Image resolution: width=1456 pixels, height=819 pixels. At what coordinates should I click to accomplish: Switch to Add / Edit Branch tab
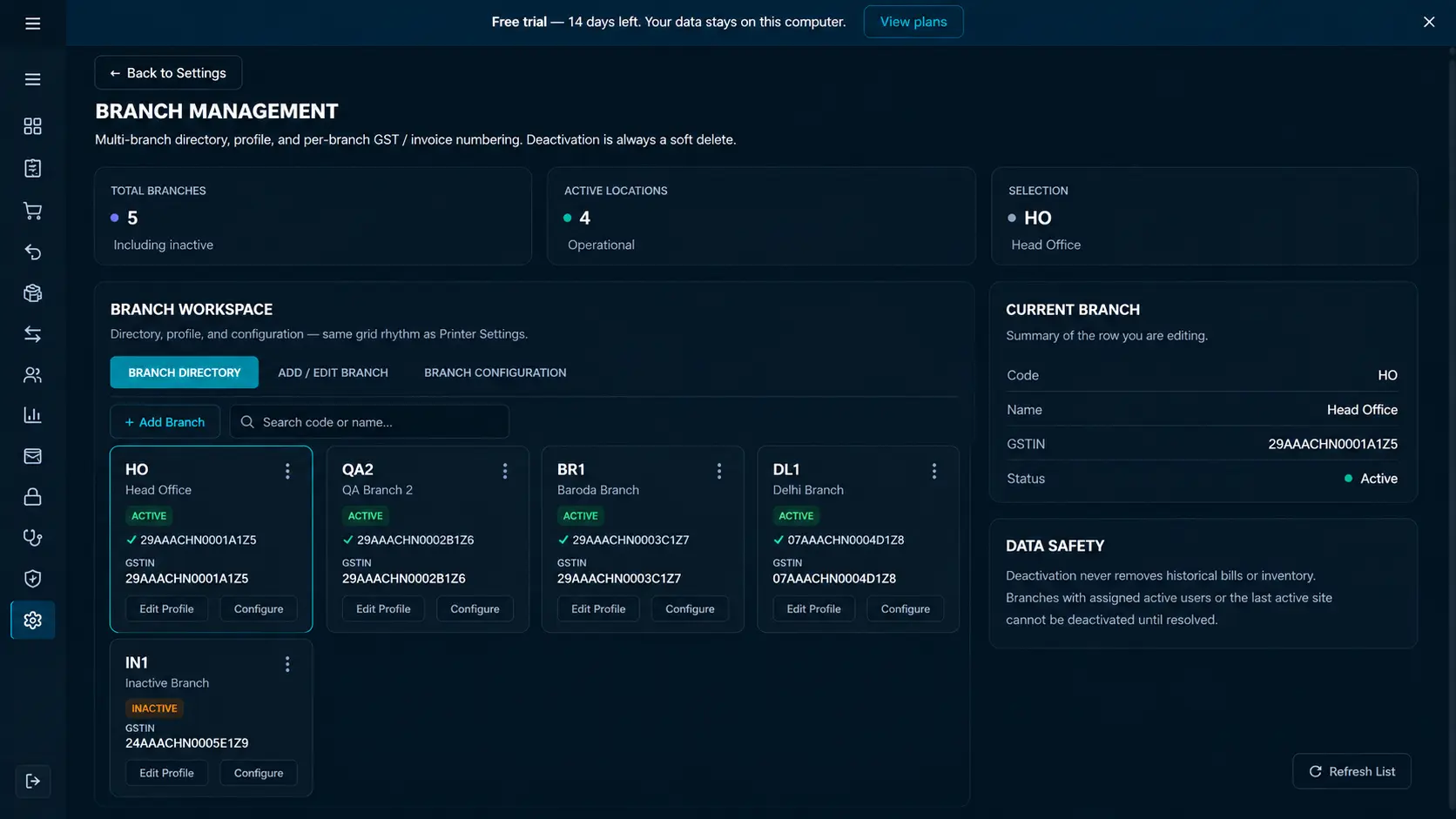(333, 373)
